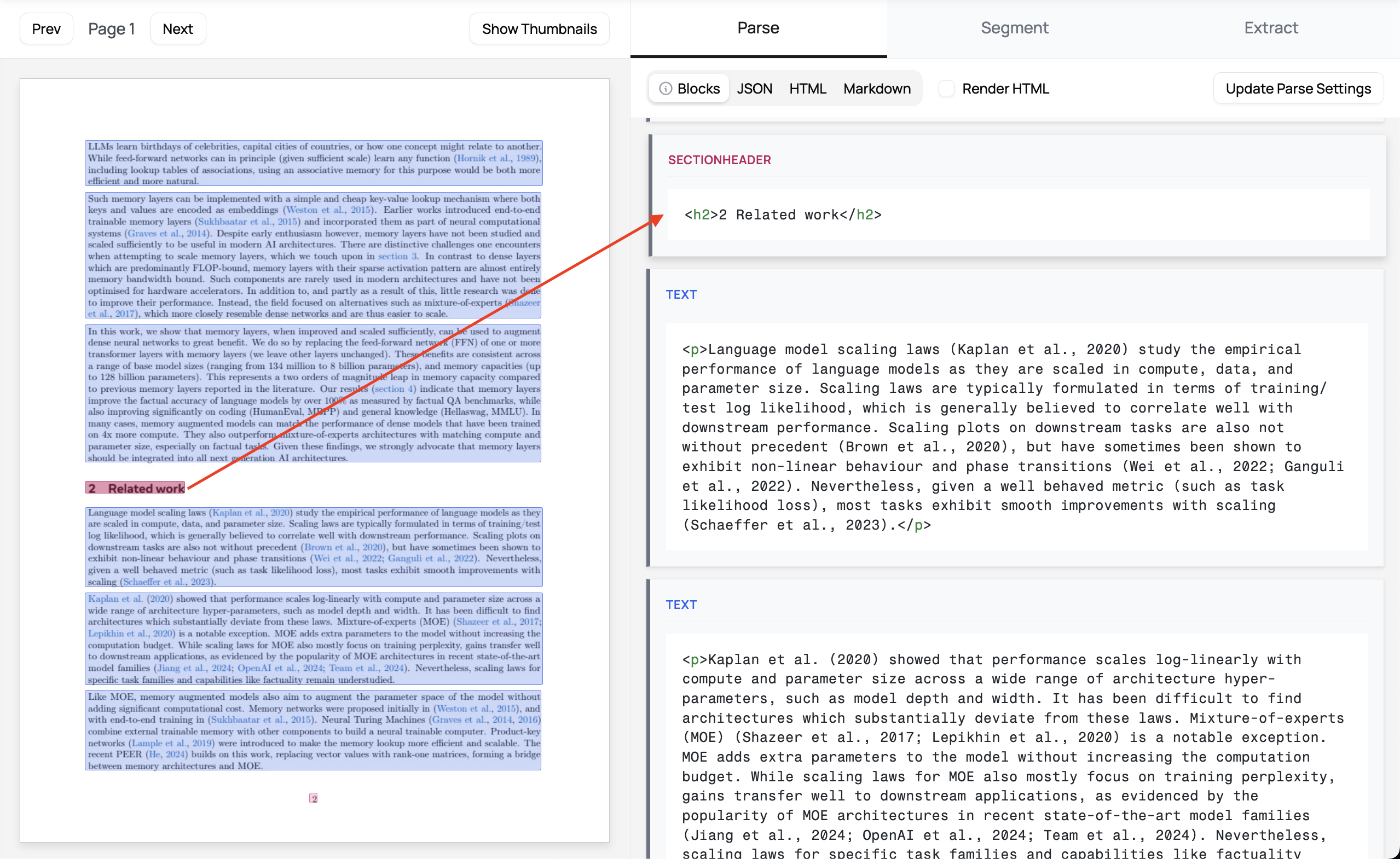Image resolution: width=1400 pixels, height=859 pixels.
Task: Click the Next page button
Action: coord(177,29)
